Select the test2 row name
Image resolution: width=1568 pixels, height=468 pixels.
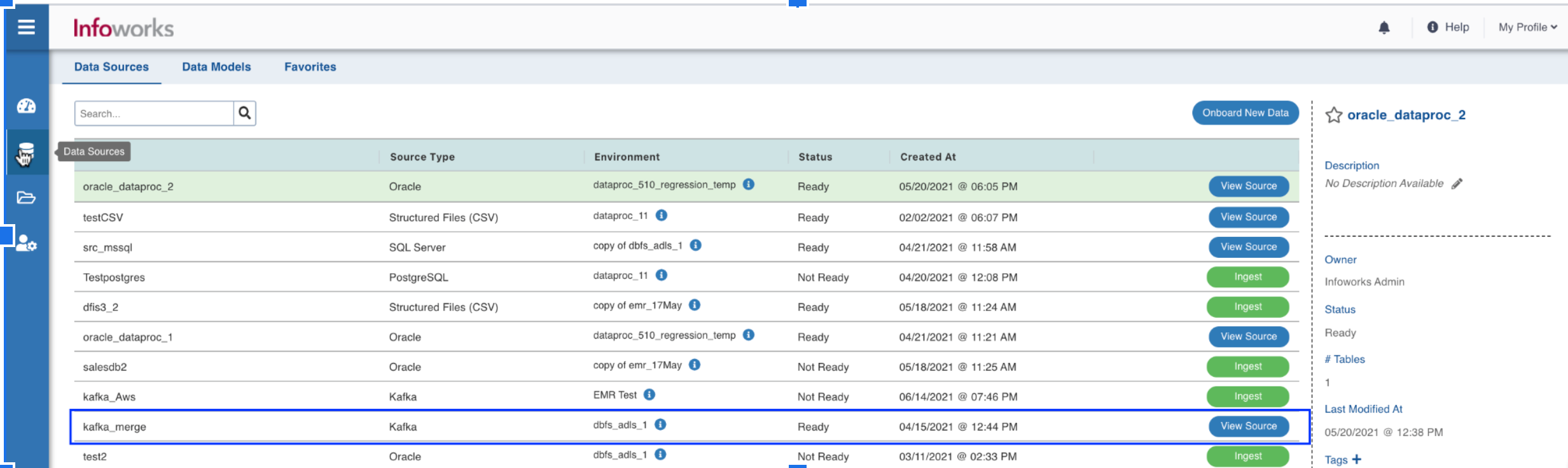[x=95, y=457]
